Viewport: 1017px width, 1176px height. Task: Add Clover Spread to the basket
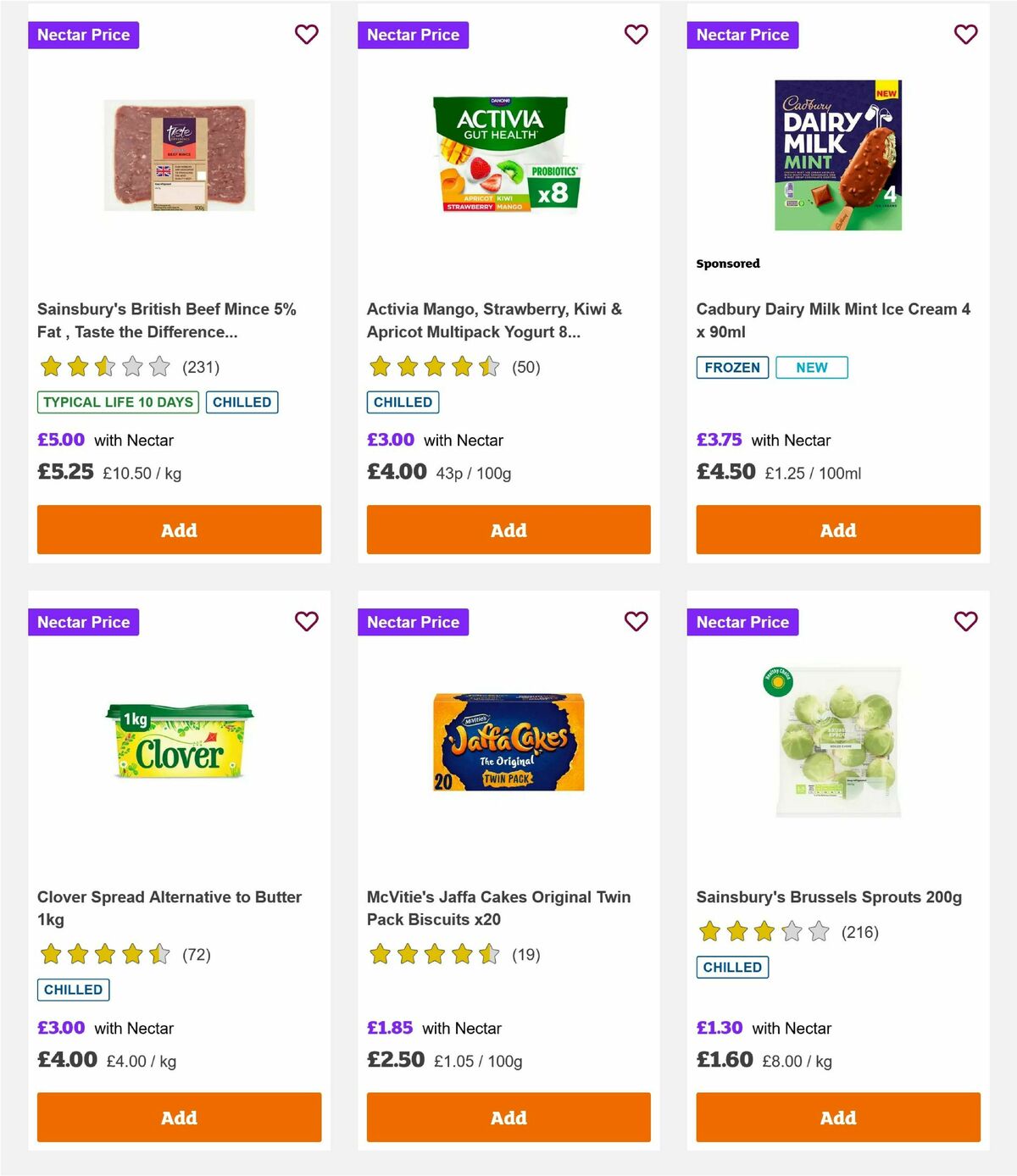click(178, 1117)
